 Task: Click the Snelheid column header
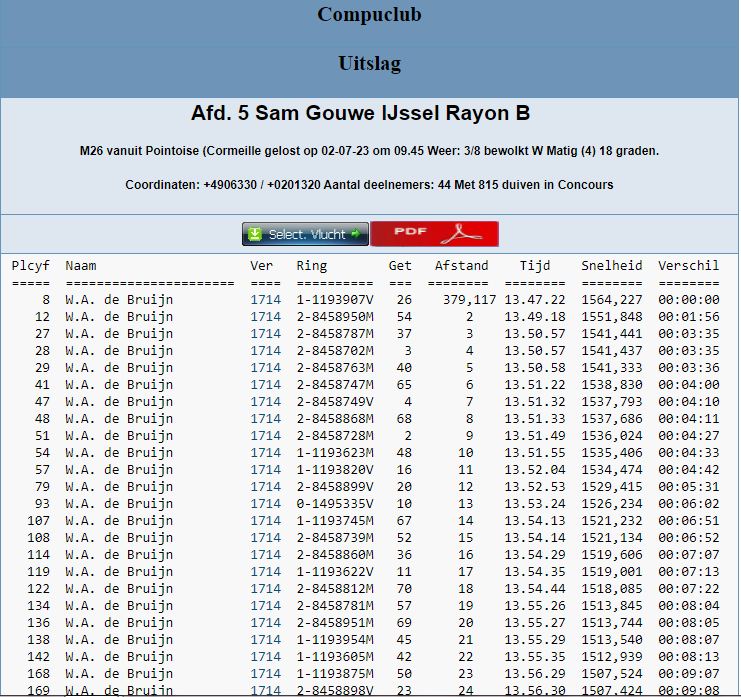coord(612,266)
